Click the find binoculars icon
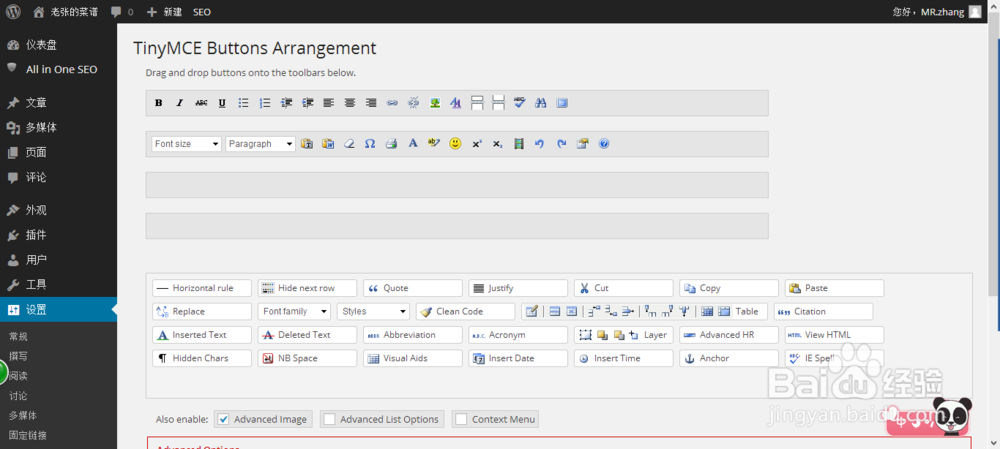The width and height of the screenshot is (1000, 449). [541, 103]
